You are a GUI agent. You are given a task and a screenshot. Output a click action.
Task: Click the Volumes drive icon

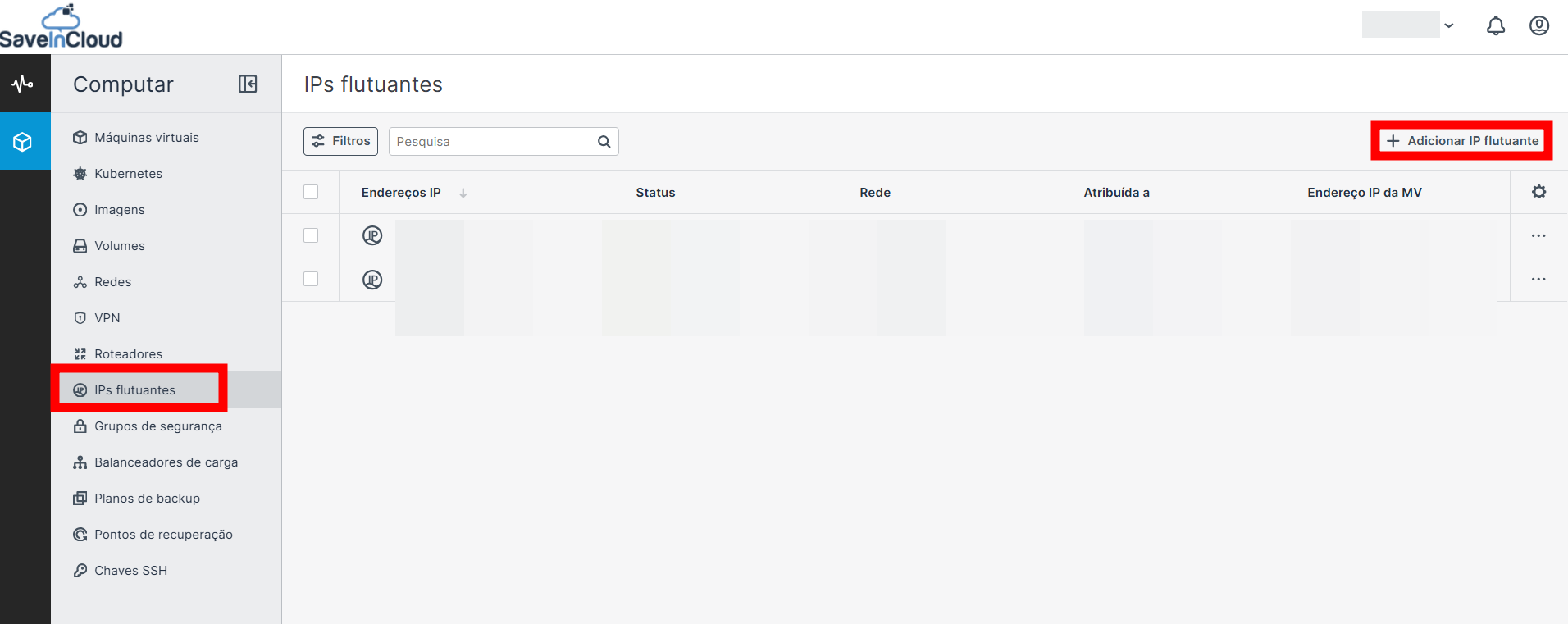point(80,246)
